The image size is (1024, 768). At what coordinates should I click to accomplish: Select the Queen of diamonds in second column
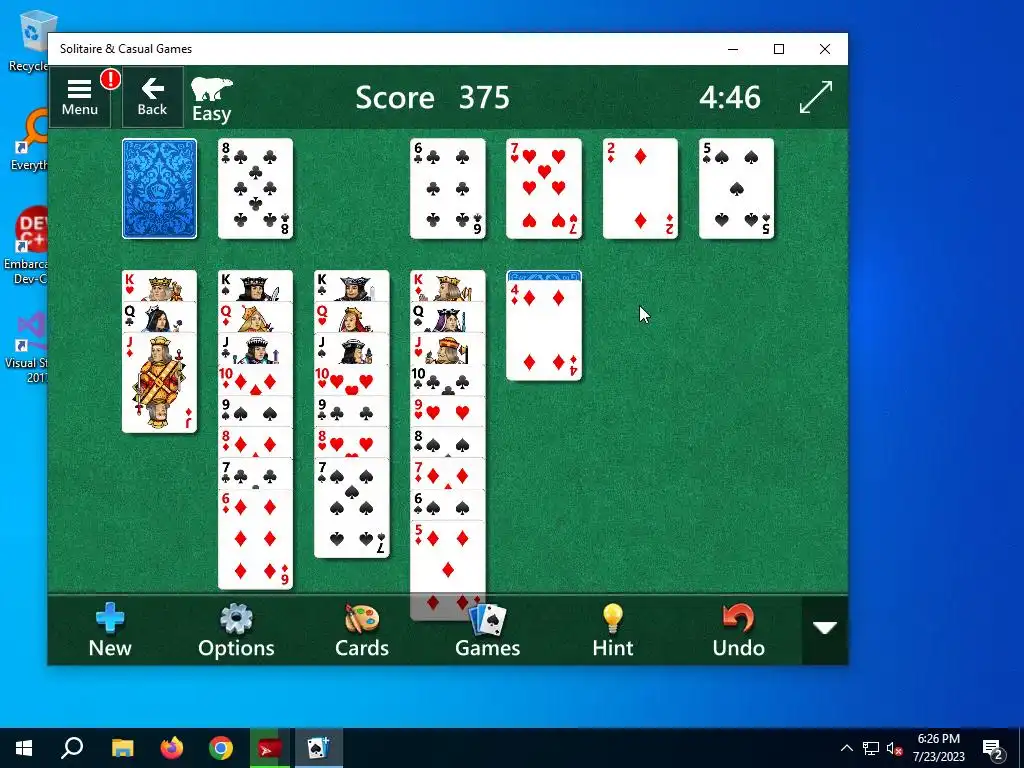tap(255, 317)
